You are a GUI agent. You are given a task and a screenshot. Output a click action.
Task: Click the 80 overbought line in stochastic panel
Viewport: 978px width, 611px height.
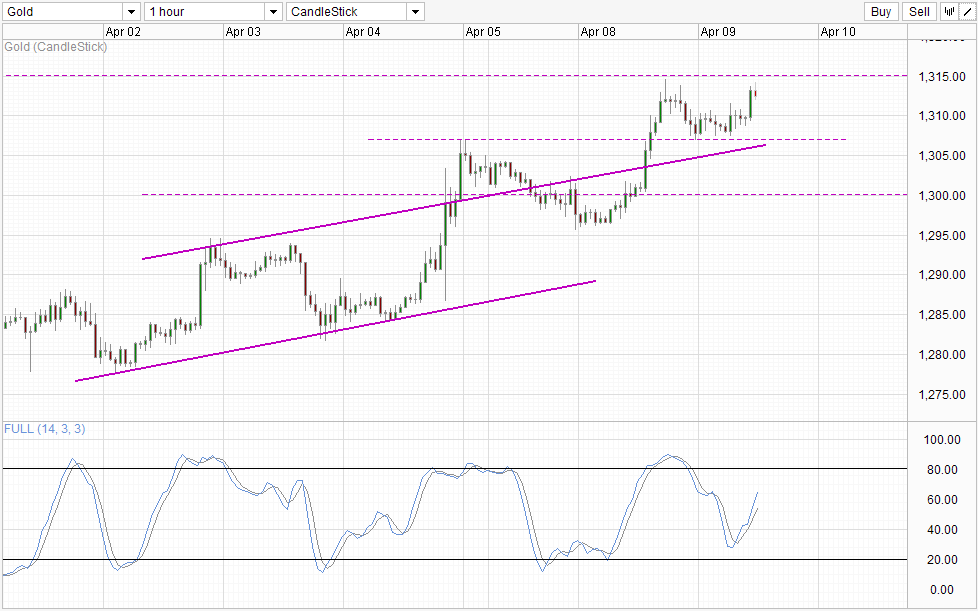[x=300, y=466]
